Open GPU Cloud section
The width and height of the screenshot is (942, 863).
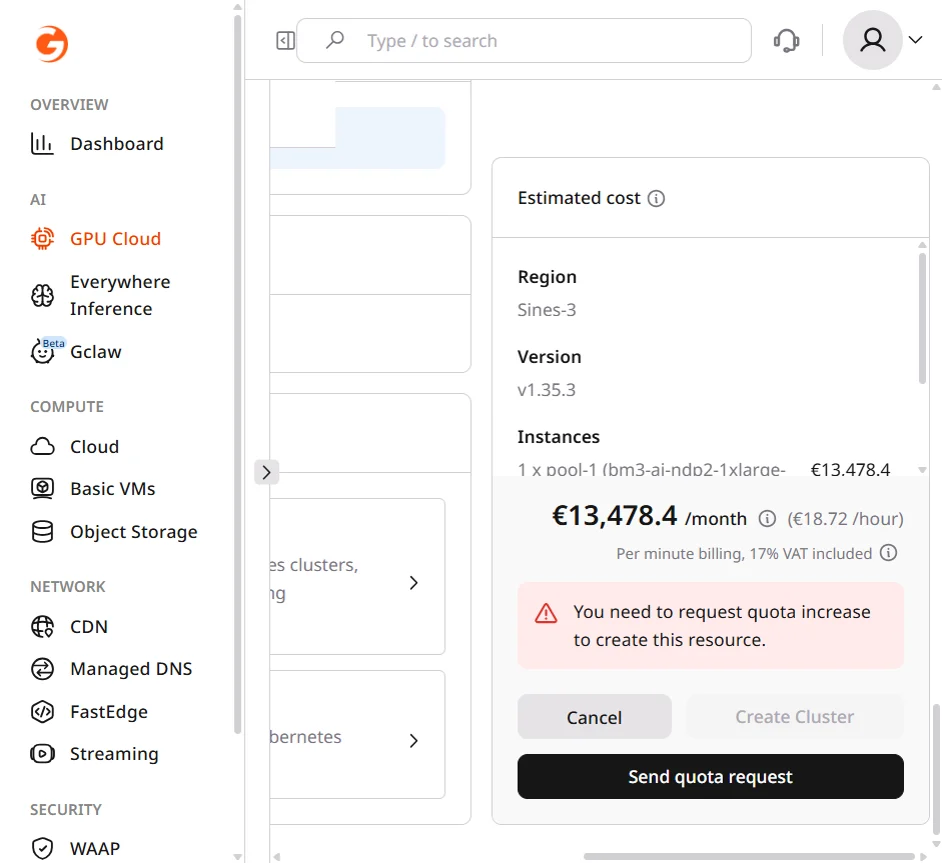115,238
